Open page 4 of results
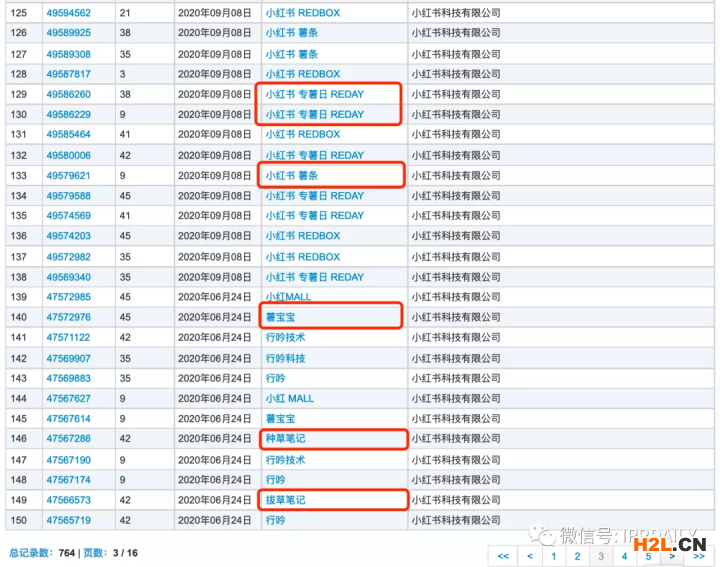 624,556
